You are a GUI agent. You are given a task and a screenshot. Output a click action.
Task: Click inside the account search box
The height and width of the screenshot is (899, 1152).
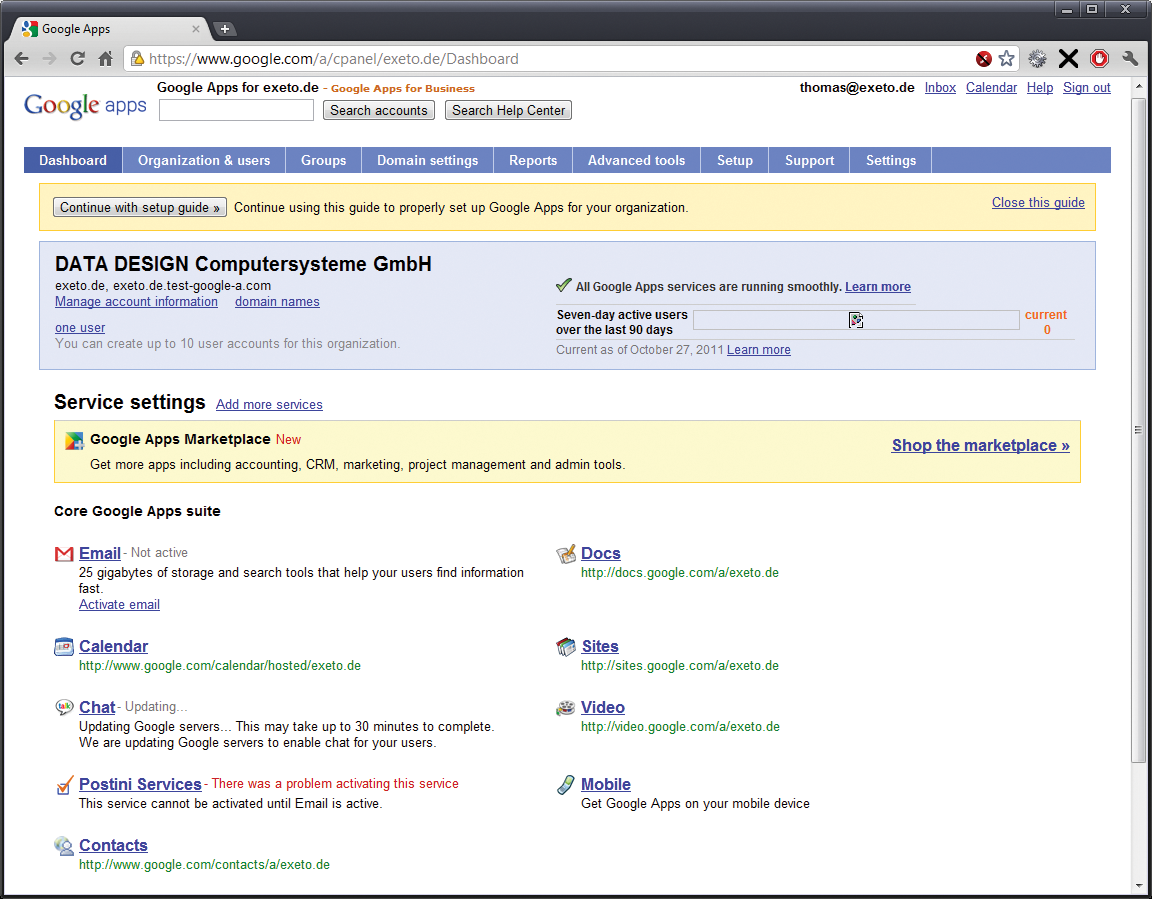(x=236, y=110)
